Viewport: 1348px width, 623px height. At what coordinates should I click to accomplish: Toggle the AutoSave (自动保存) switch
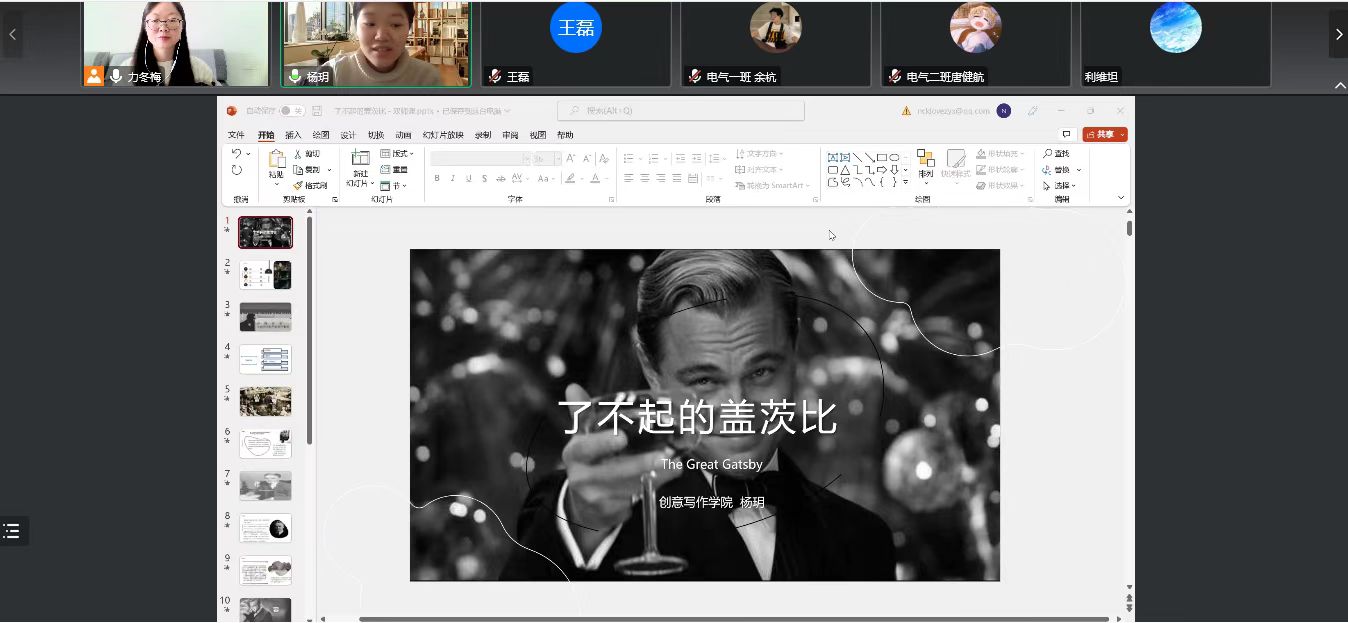[x=291, y=110]
